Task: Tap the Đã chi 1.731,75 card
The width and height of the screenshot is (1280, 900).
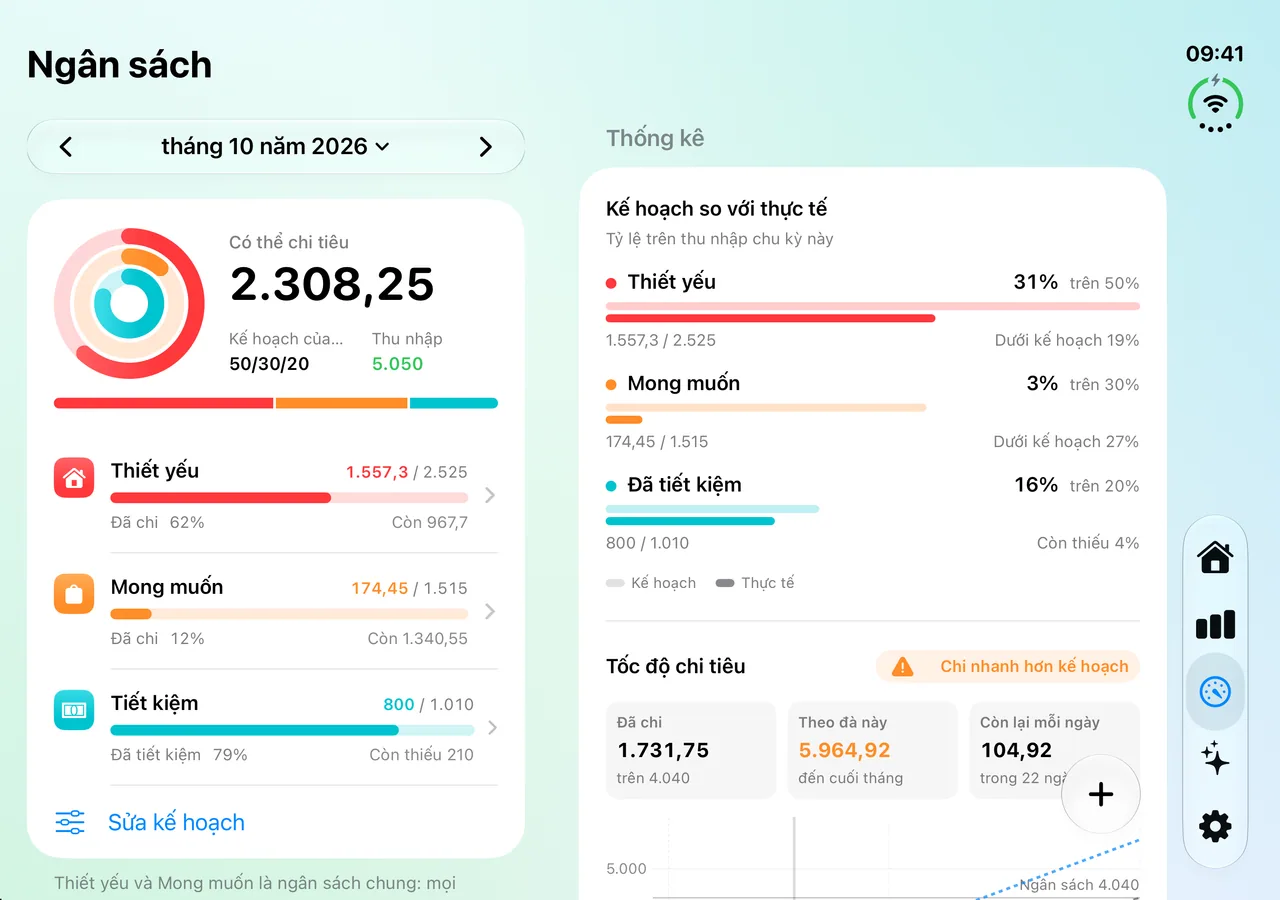Action: [691, 750]
